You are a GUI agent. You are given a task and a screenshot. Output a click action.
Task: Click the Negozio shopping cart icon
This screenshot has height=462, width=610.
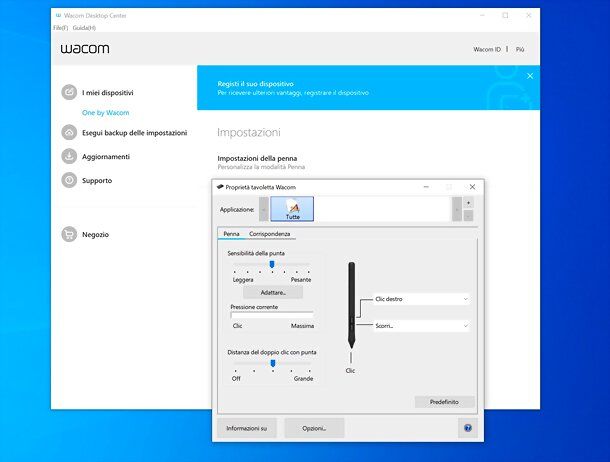[69, 234]
